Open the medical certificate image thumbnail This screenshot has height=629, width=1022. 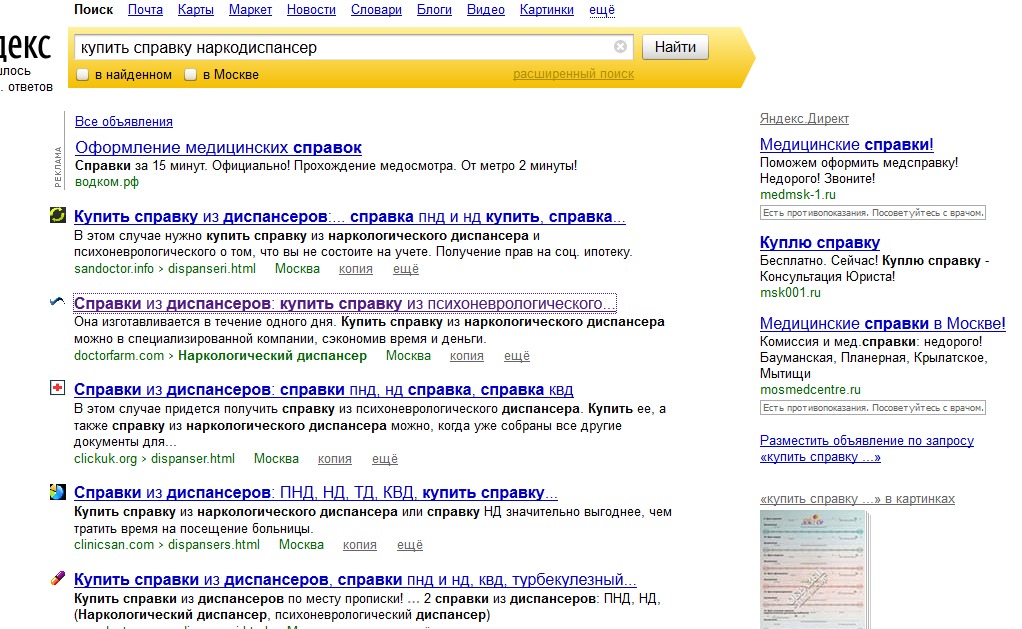pyautogui.click(x=815, y=570)
